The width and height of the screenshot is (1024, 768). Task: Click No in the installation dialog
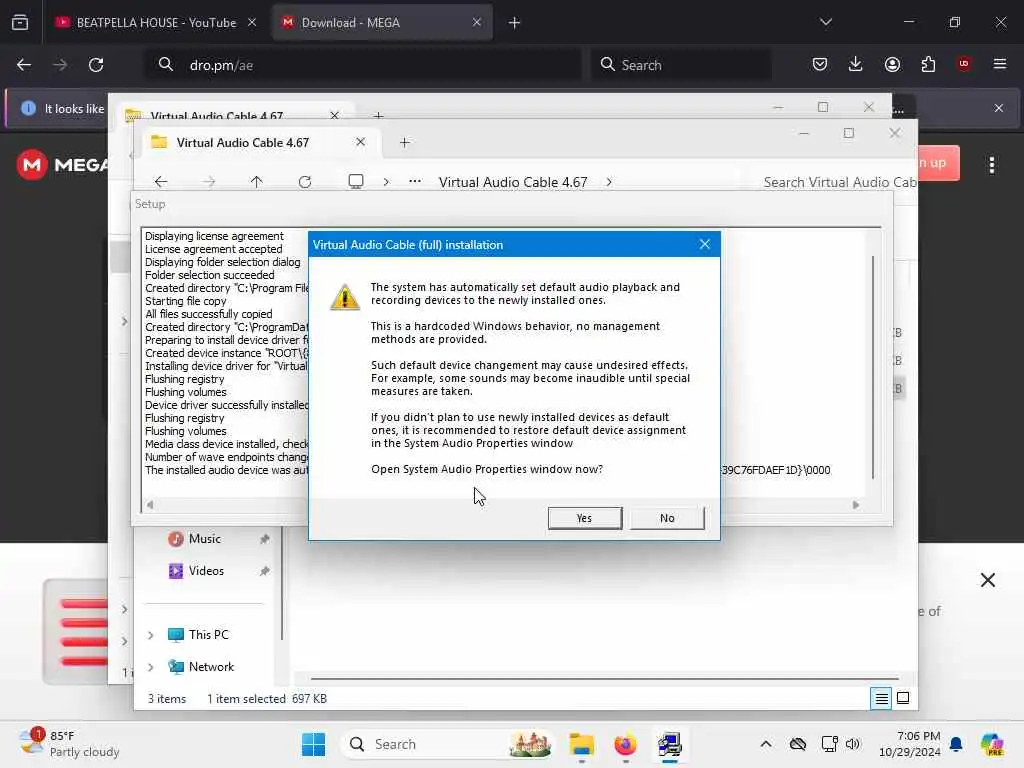(x=667, y=518)
